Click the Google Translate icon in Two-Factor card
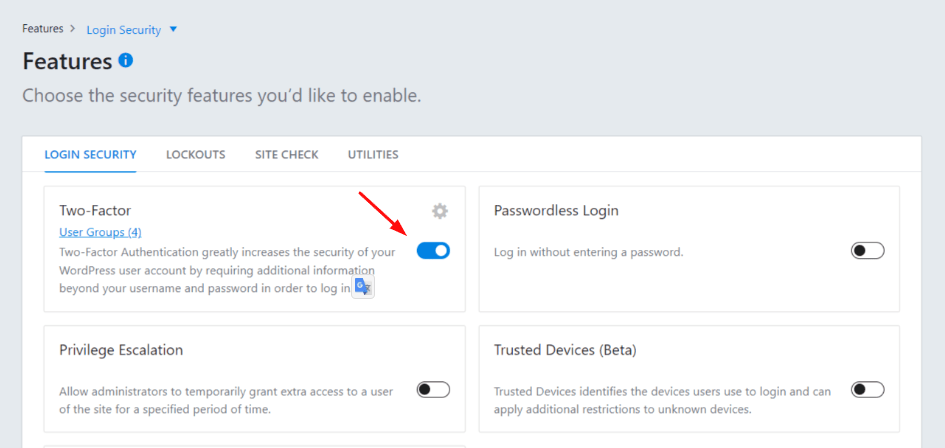The height and width of the screenshot is (448, 945). tap(363, 287)
